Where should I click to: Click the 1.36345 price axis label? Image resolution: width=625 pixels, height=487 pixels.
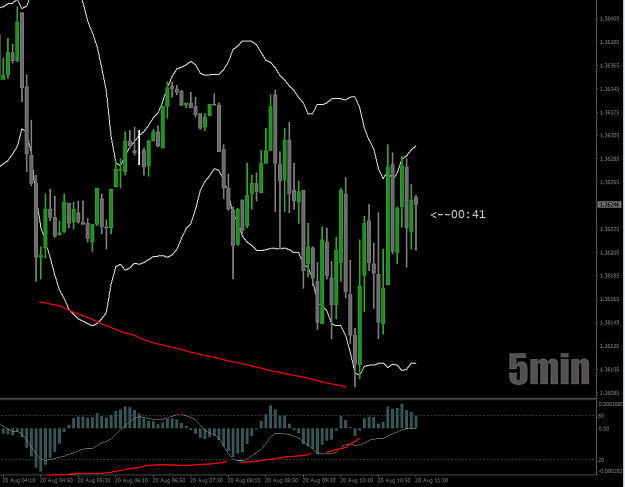point(610,89)
